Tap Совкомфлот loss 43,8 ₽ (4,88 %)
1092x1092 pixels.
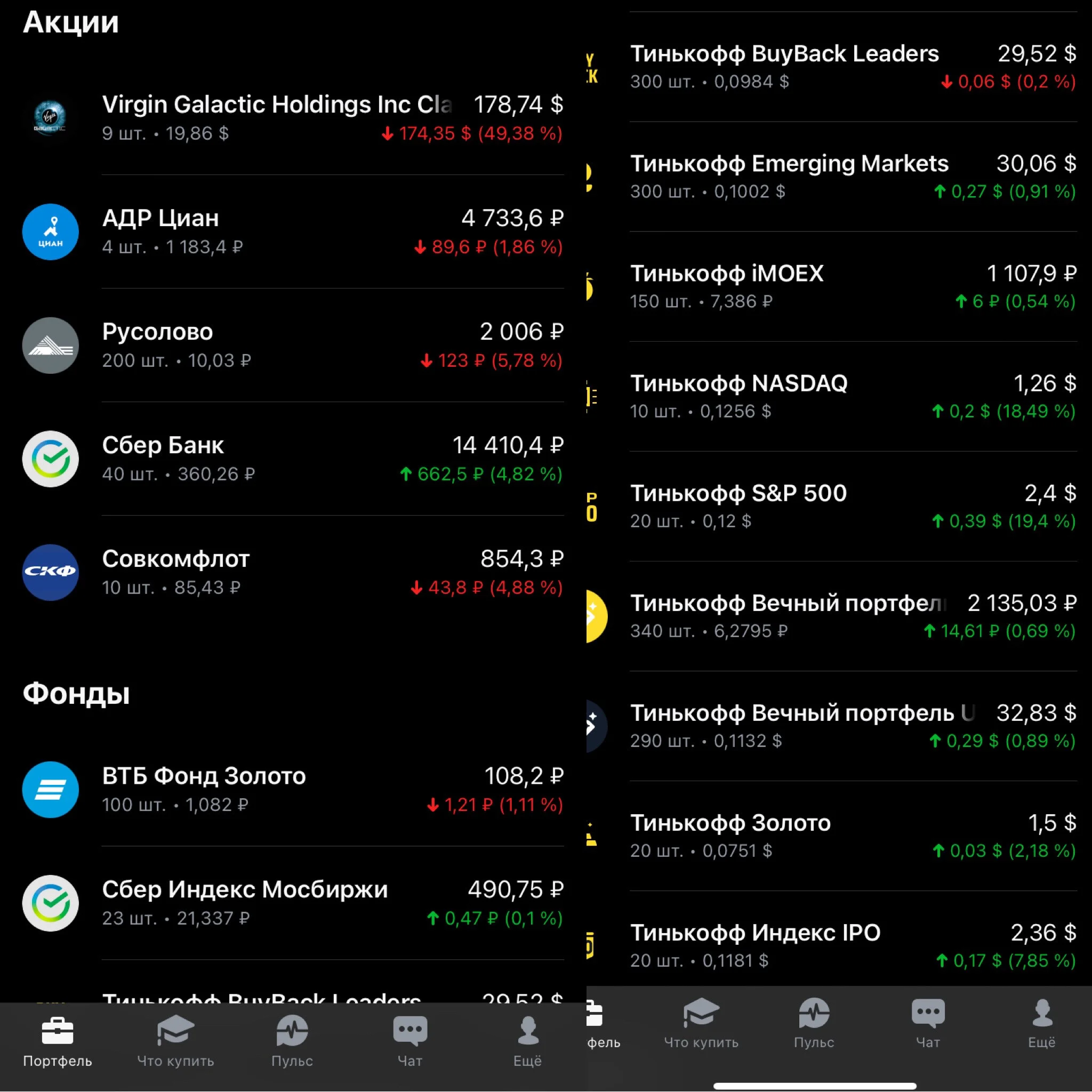pyautogui.click(x=487, y=588)
